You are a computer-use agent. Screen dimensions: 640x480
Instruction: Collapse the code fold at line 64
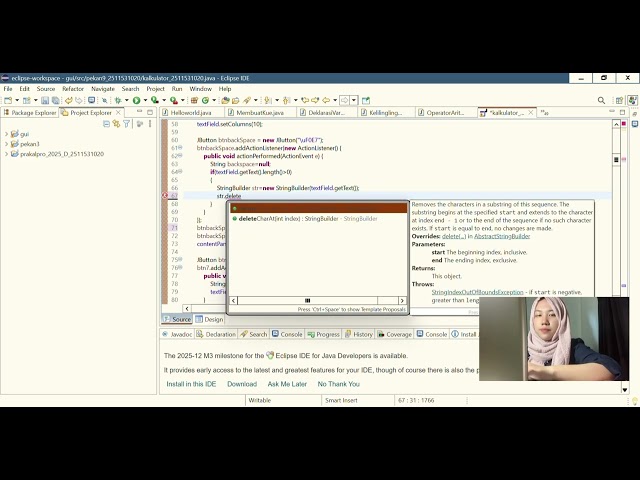(x=180, y=172)
